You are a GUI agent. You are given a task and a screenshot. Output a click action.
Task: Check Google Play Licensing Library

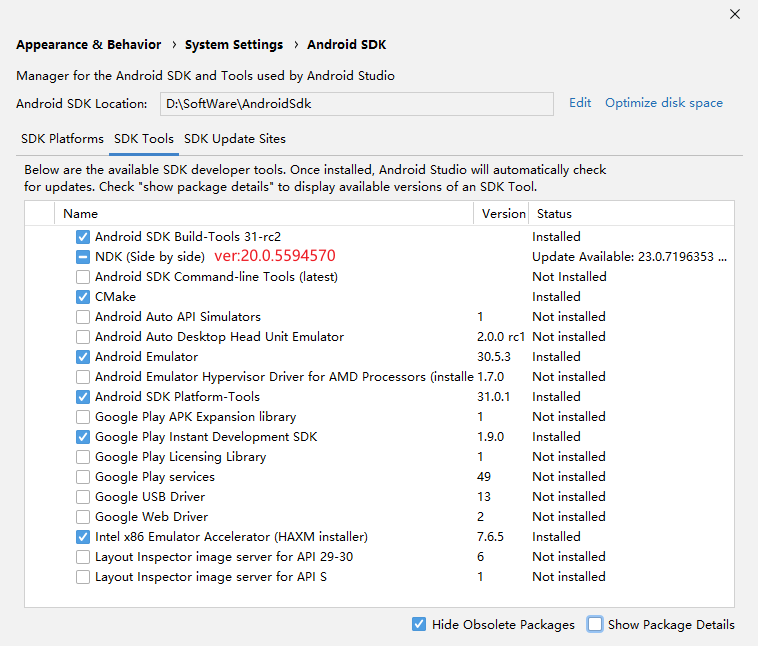pyautogui.click(x=83, y=457)
